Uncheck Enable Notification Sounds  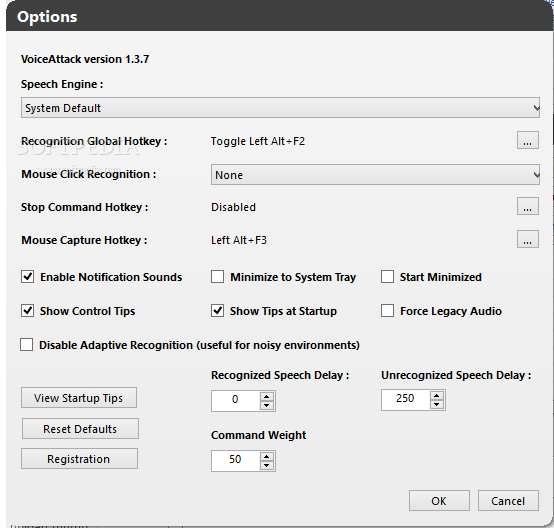click(x=28, y=277)
